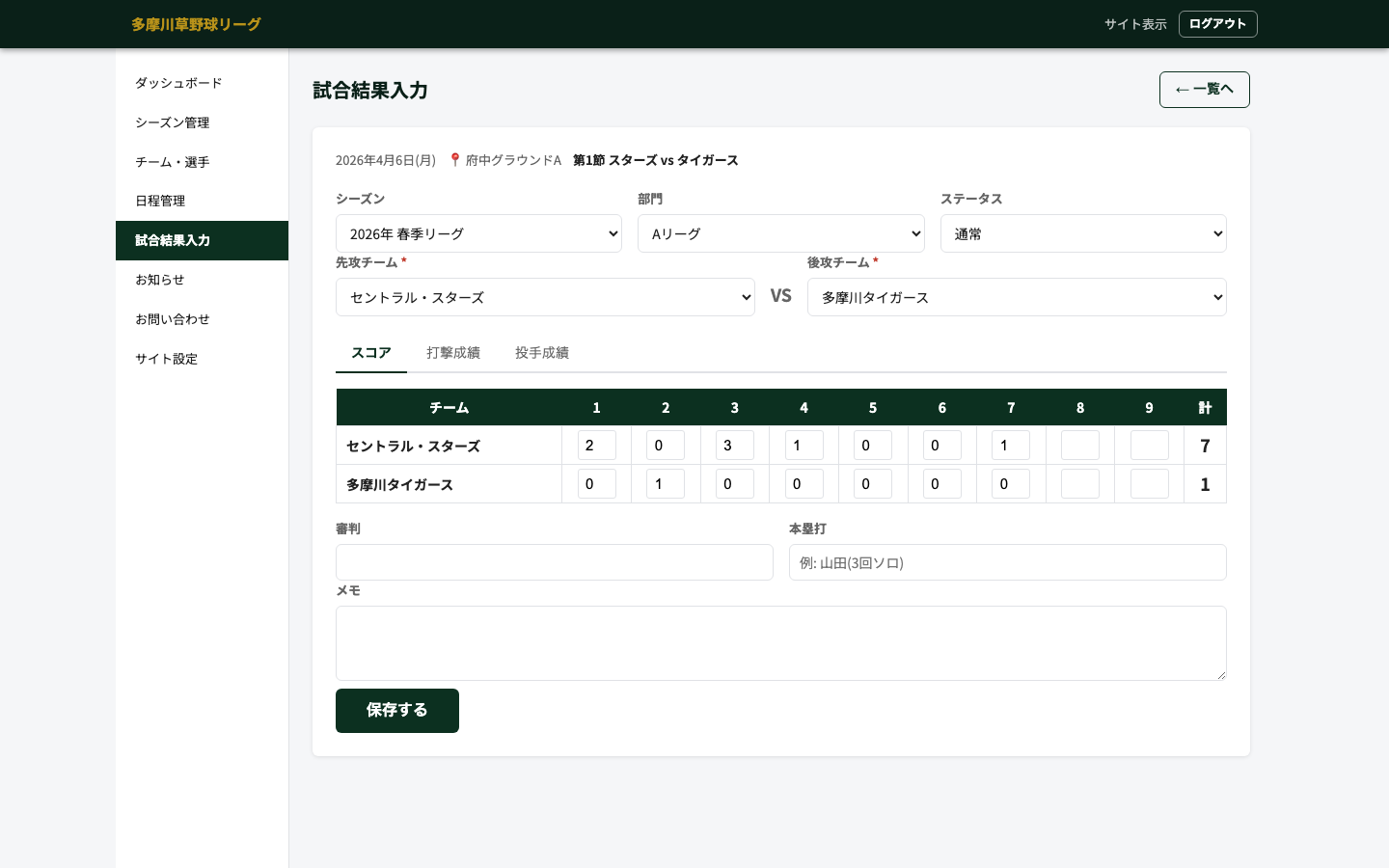Image resolution: width=1389 pixels, height=868 pixels.
Task: Select 試合結果入力 in the sidebar
Action: (202, 240)
